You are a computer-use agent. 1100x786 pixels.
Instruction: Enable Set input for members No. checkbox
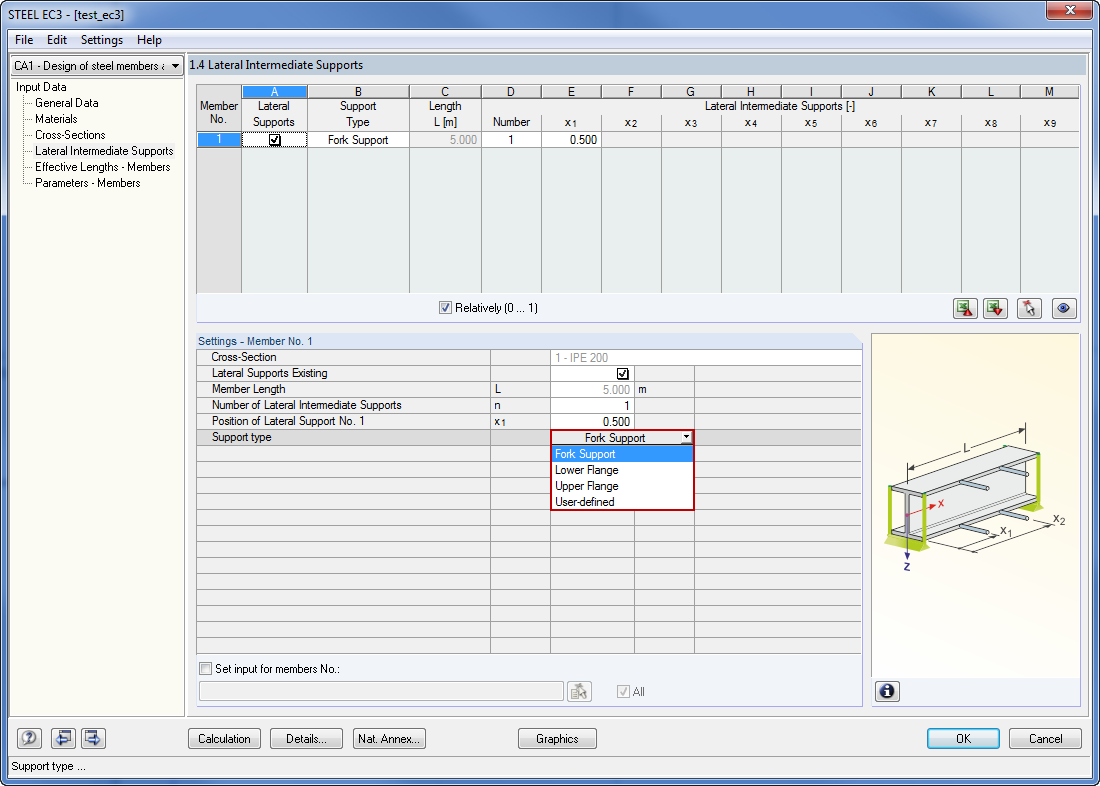[x=206, y=669]
